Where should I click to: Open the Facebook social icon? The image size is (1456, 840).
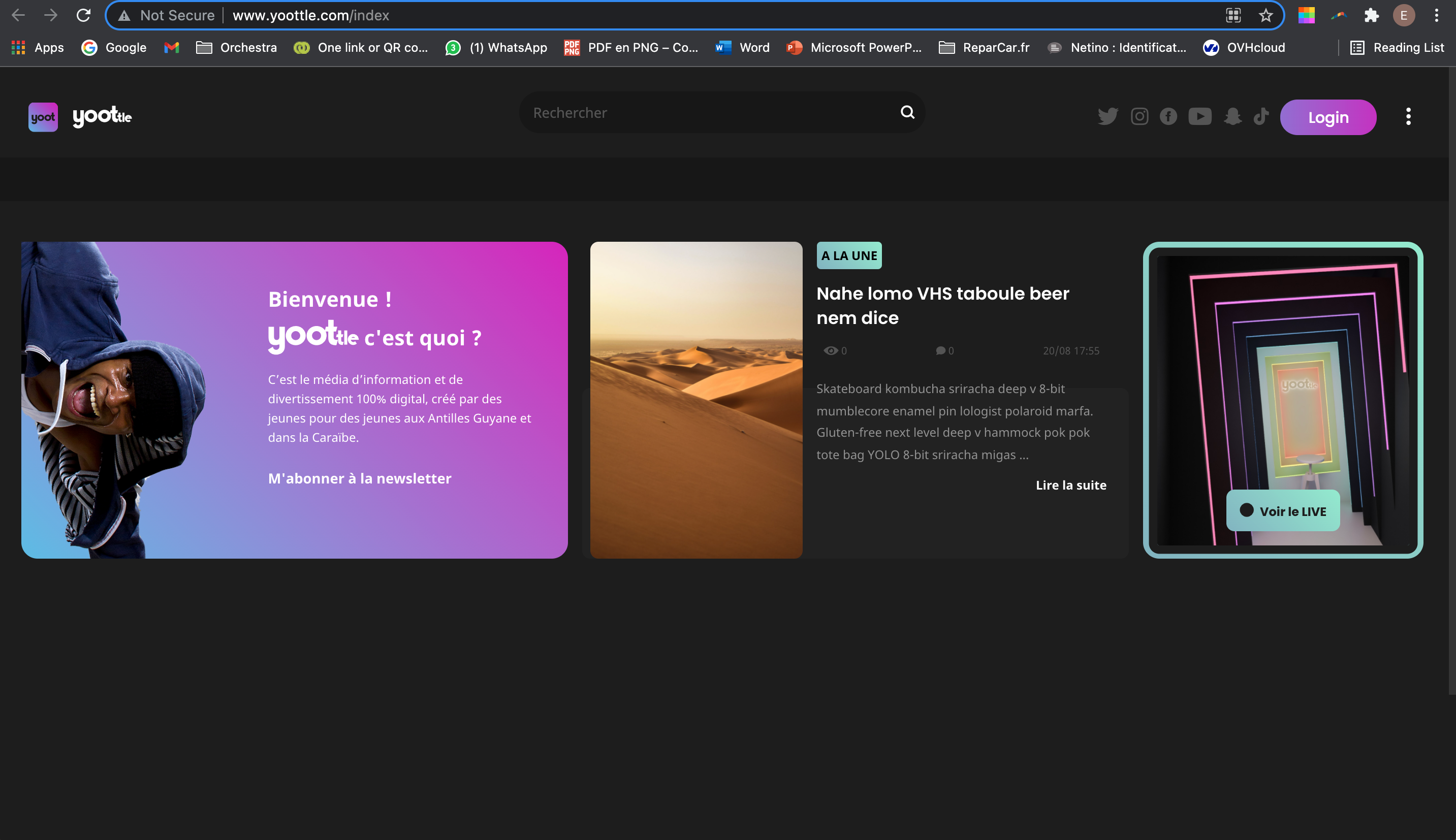[x=1168, y=116]
